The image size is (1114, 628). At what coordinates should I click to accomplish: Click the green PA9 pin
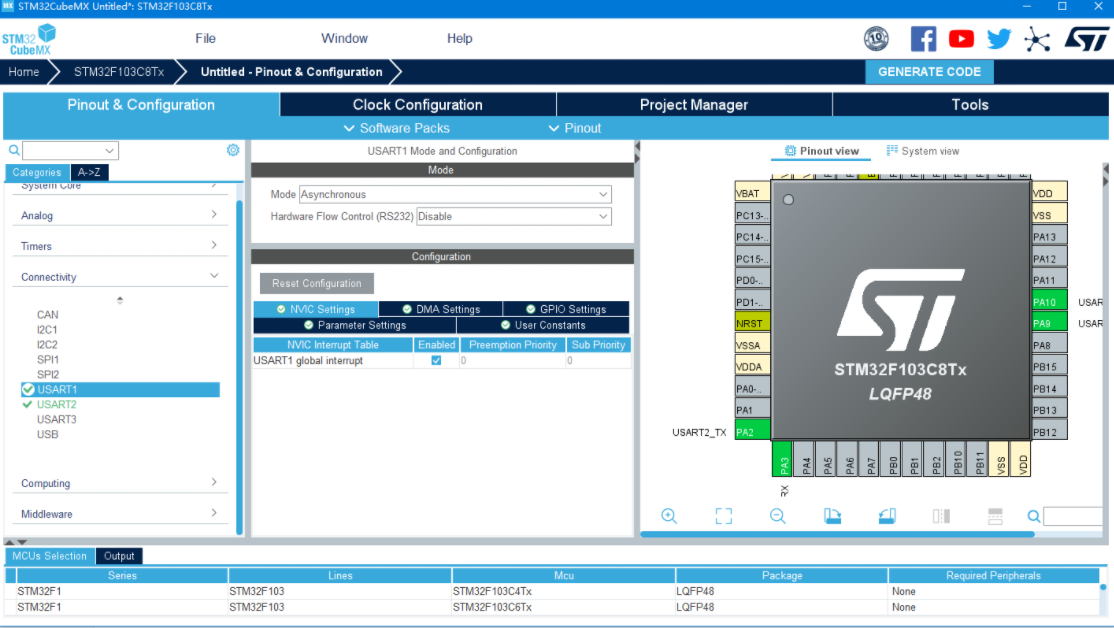[x=1049, y=323]
